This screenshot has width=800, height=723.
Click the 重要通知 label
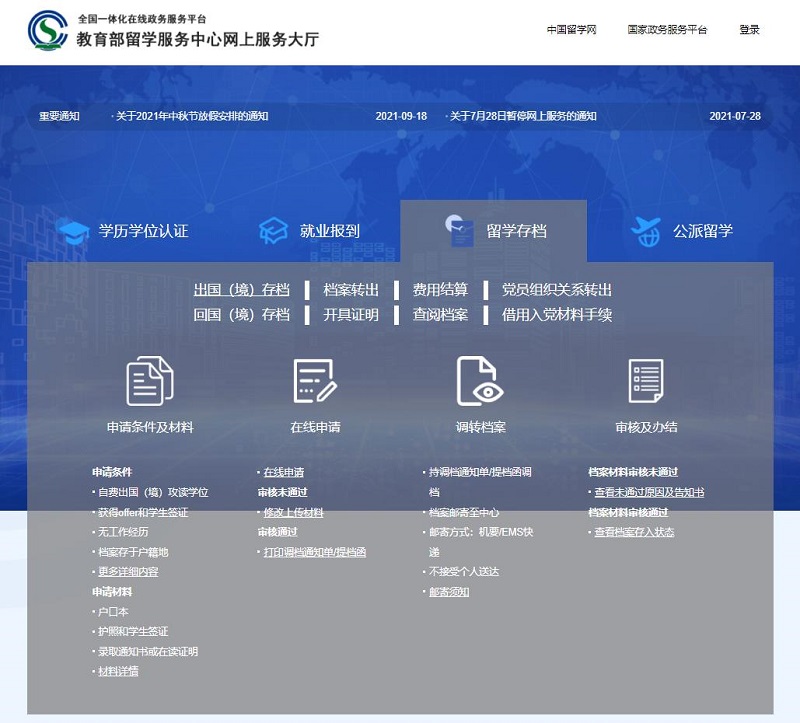59,116
